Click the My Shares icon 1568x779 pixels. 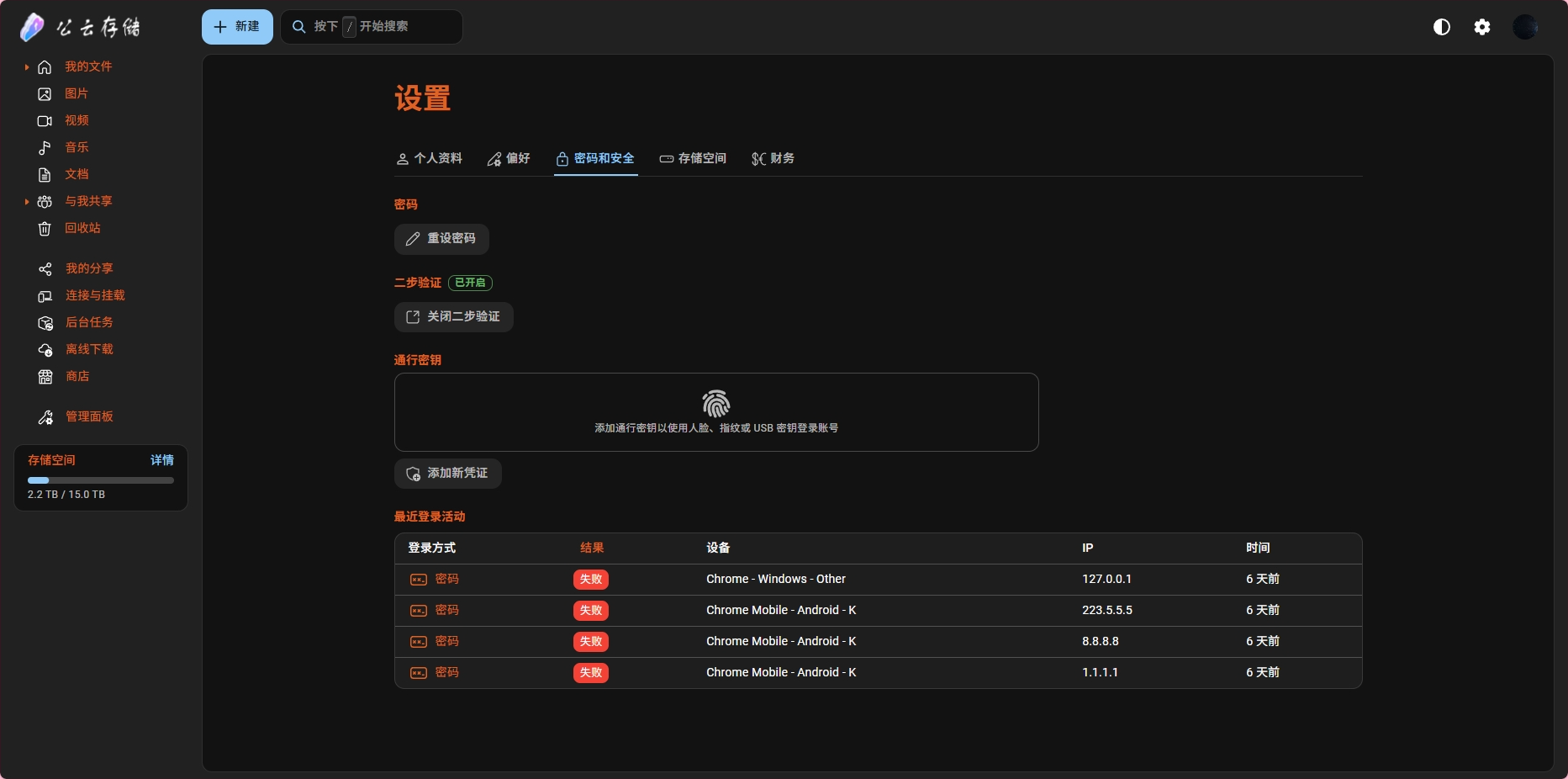coord(45,269)
